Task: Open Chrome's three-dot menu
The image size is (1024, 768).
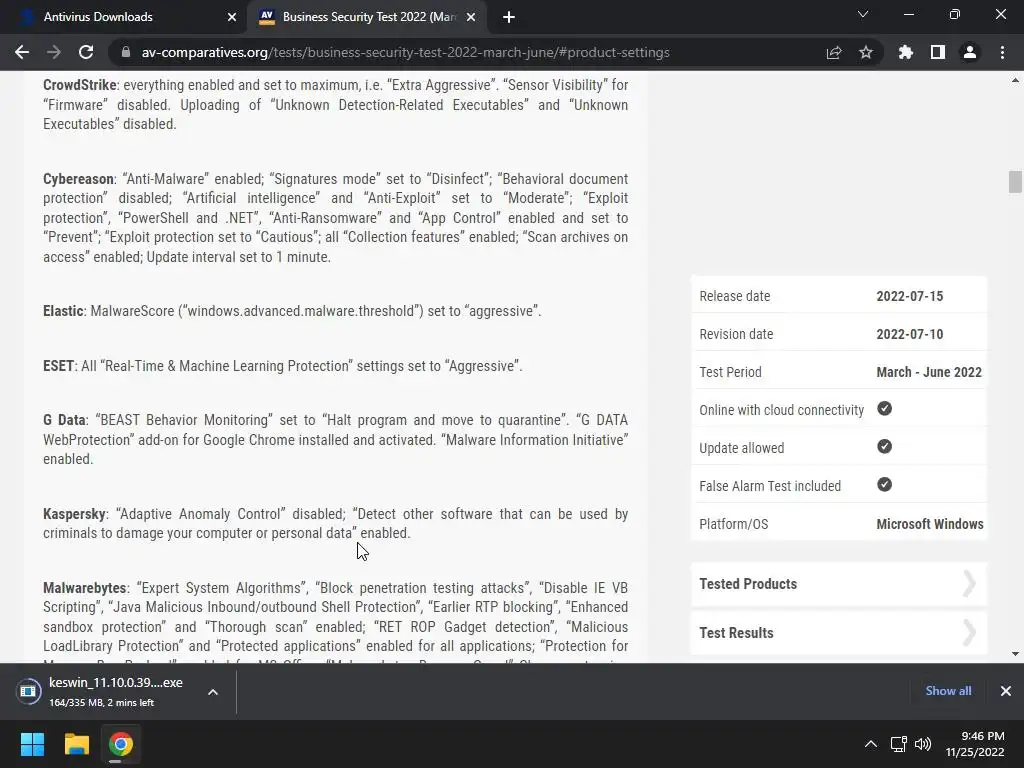Action: (x=1002, y=52)
